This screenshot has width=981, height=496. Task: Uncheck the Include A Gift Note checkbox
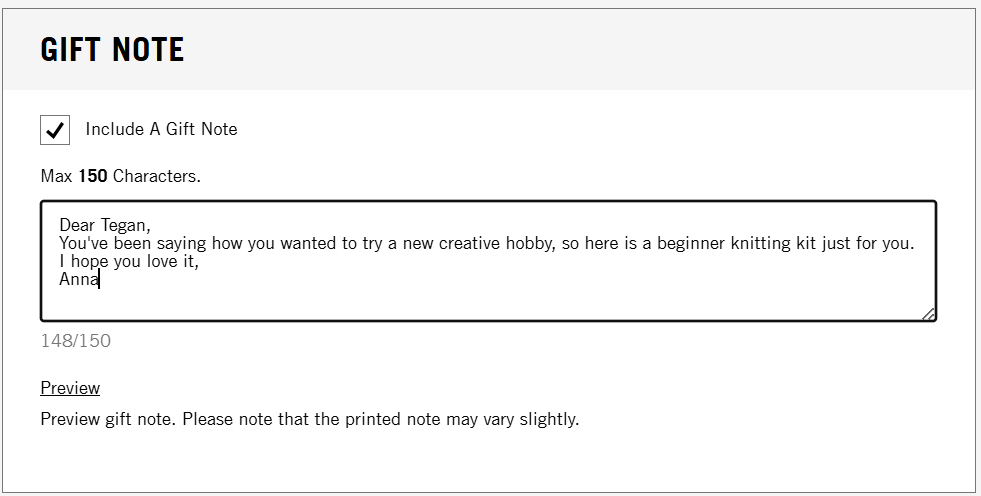pos(55,130)
